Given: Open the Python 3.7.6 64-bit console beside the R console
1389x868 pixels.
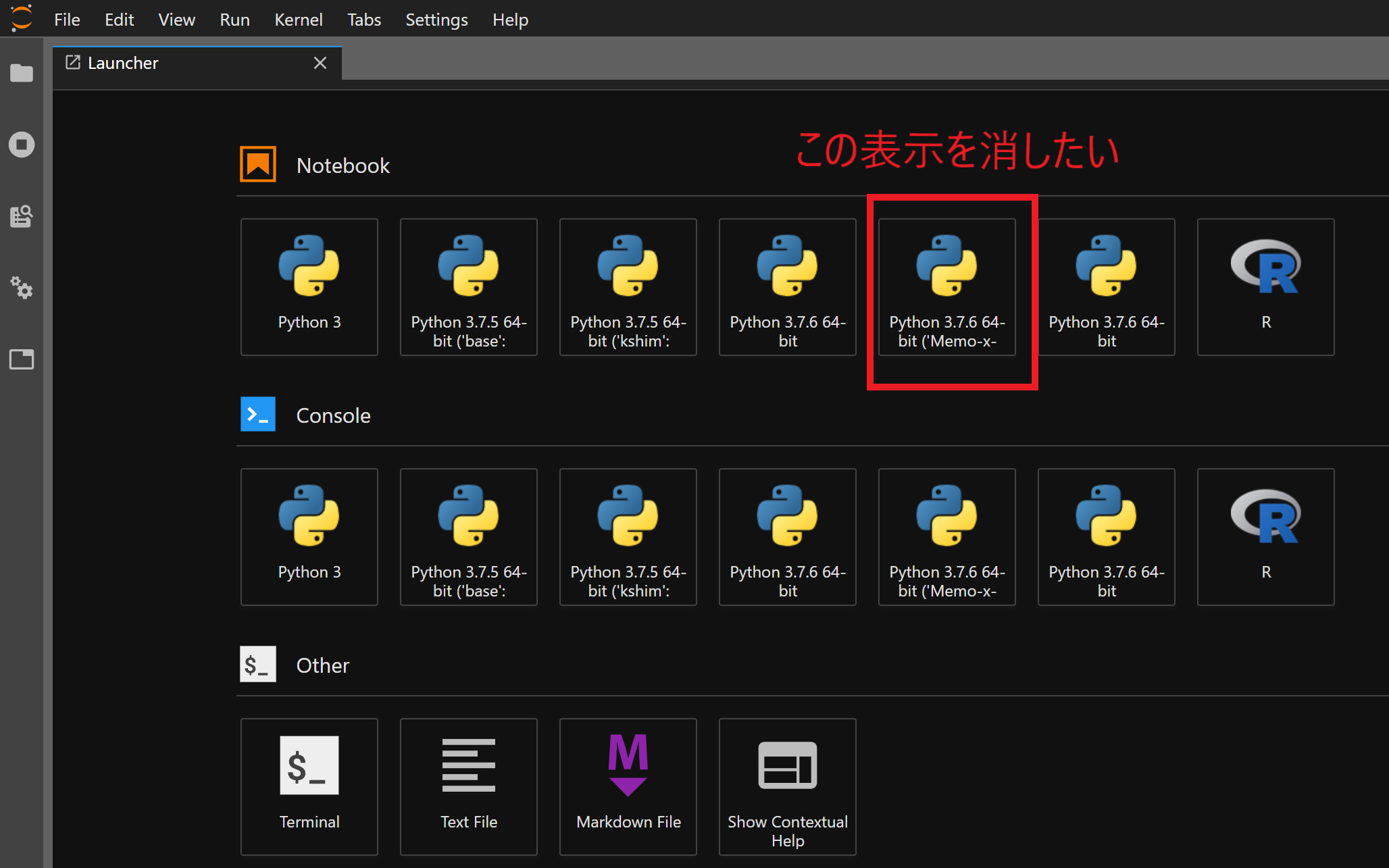Looking at the screenshot, I should (x=1107, y=537).
